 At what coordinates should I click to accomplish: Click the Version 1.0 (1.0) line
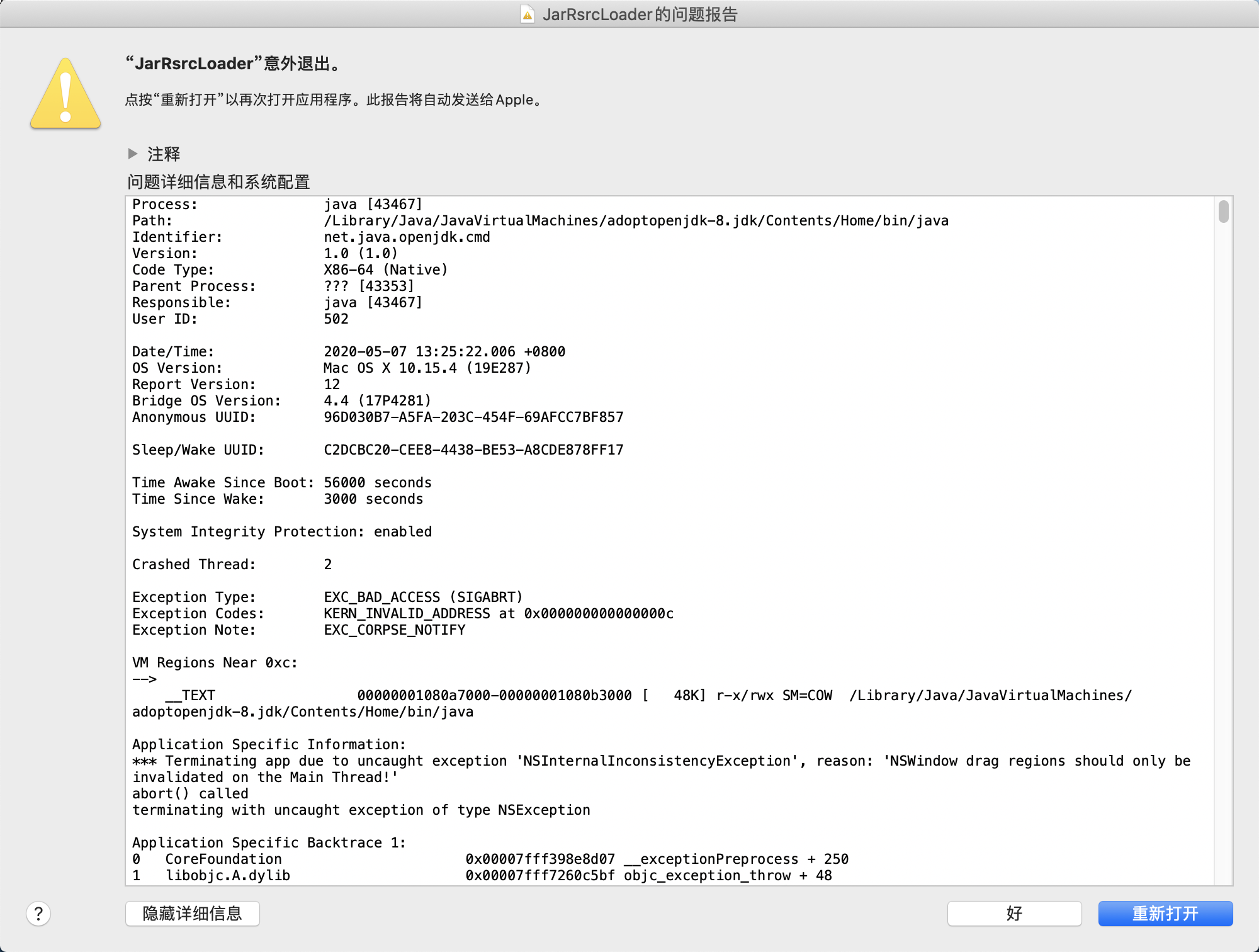tap(265, 253)
